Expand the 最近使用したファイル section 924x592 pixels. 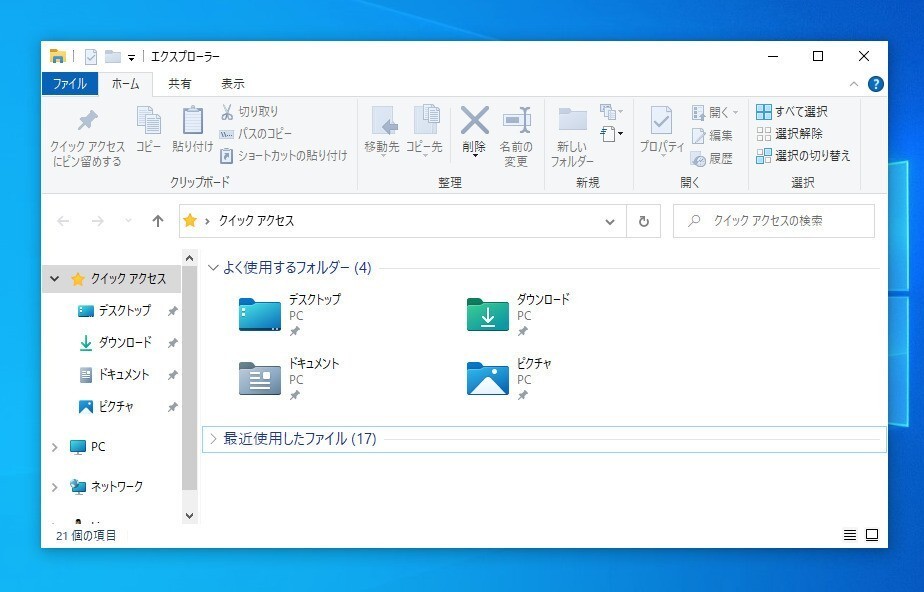213,439
